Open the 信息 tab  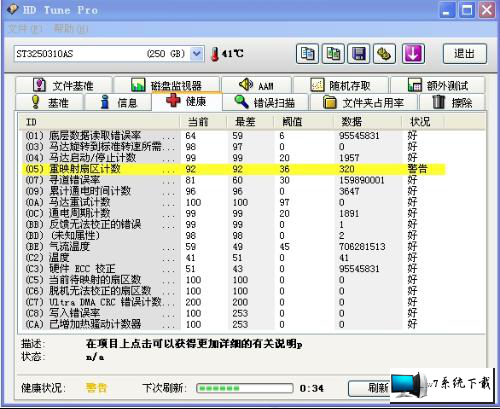point(119,102)
